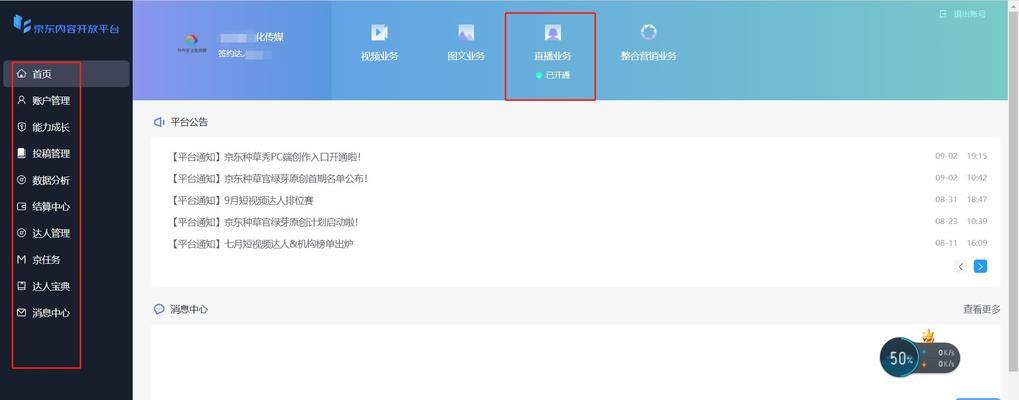Screen dimensions: 1019x400
Task: Open notice 9月短视频达人排位赛
Action: (x=242, y=200)
